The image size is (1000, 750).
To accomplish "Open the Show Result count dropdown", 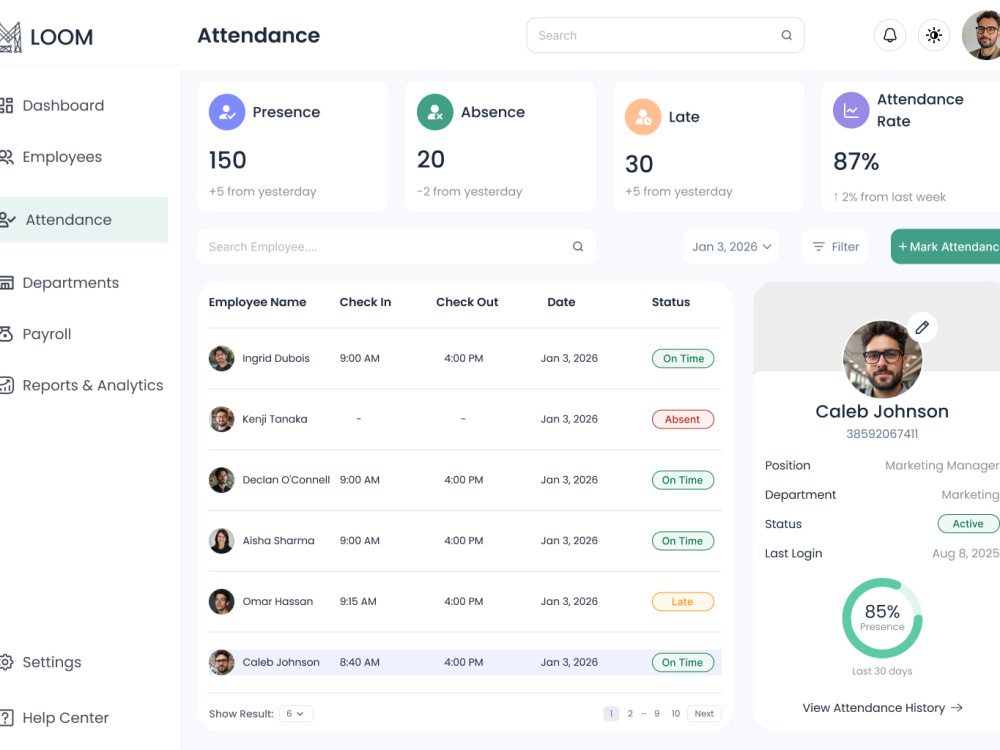I will 295,714.
